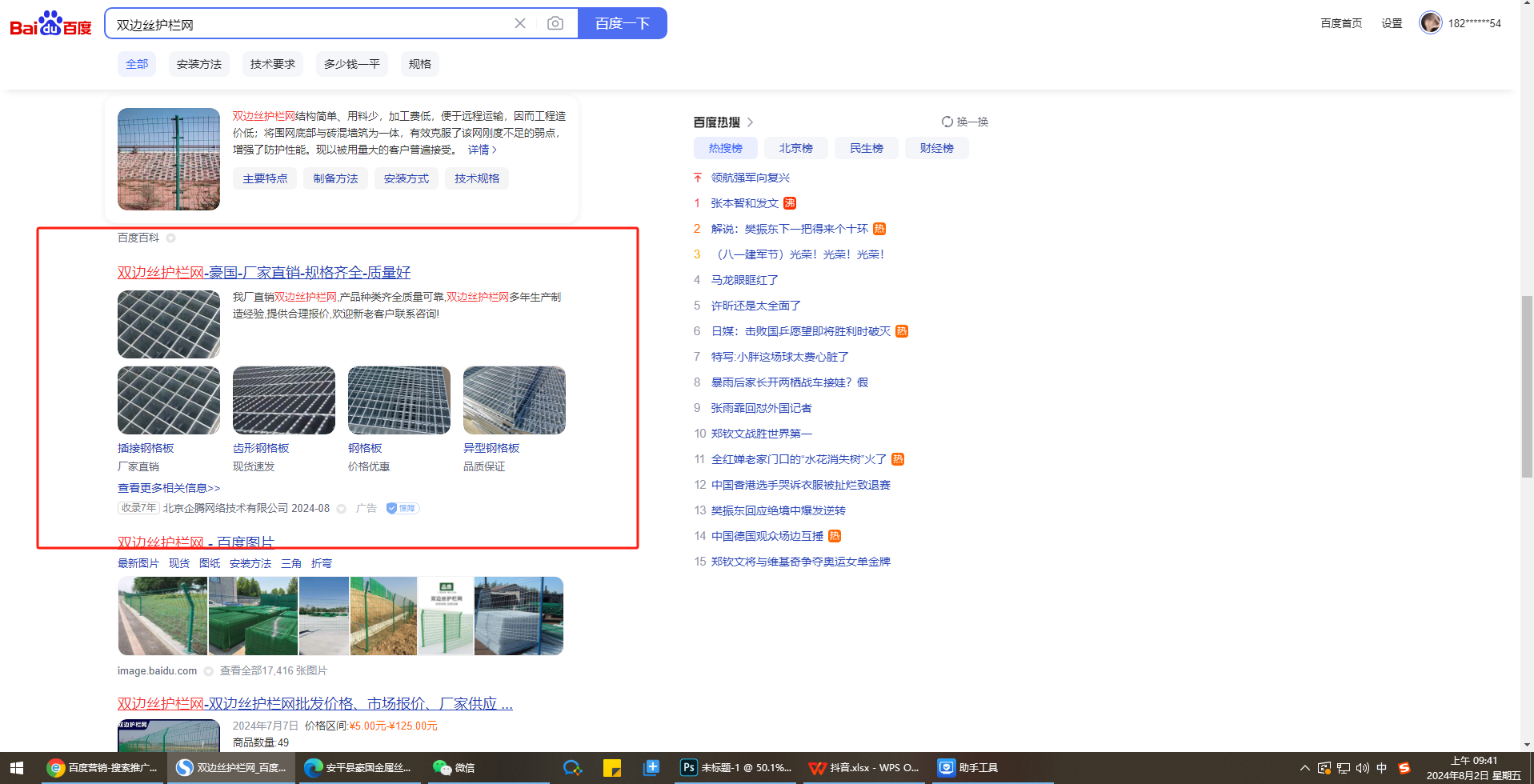Click the page vertical scrollbar thumb
This screenshot has height=784, width=1534.
1527,386
